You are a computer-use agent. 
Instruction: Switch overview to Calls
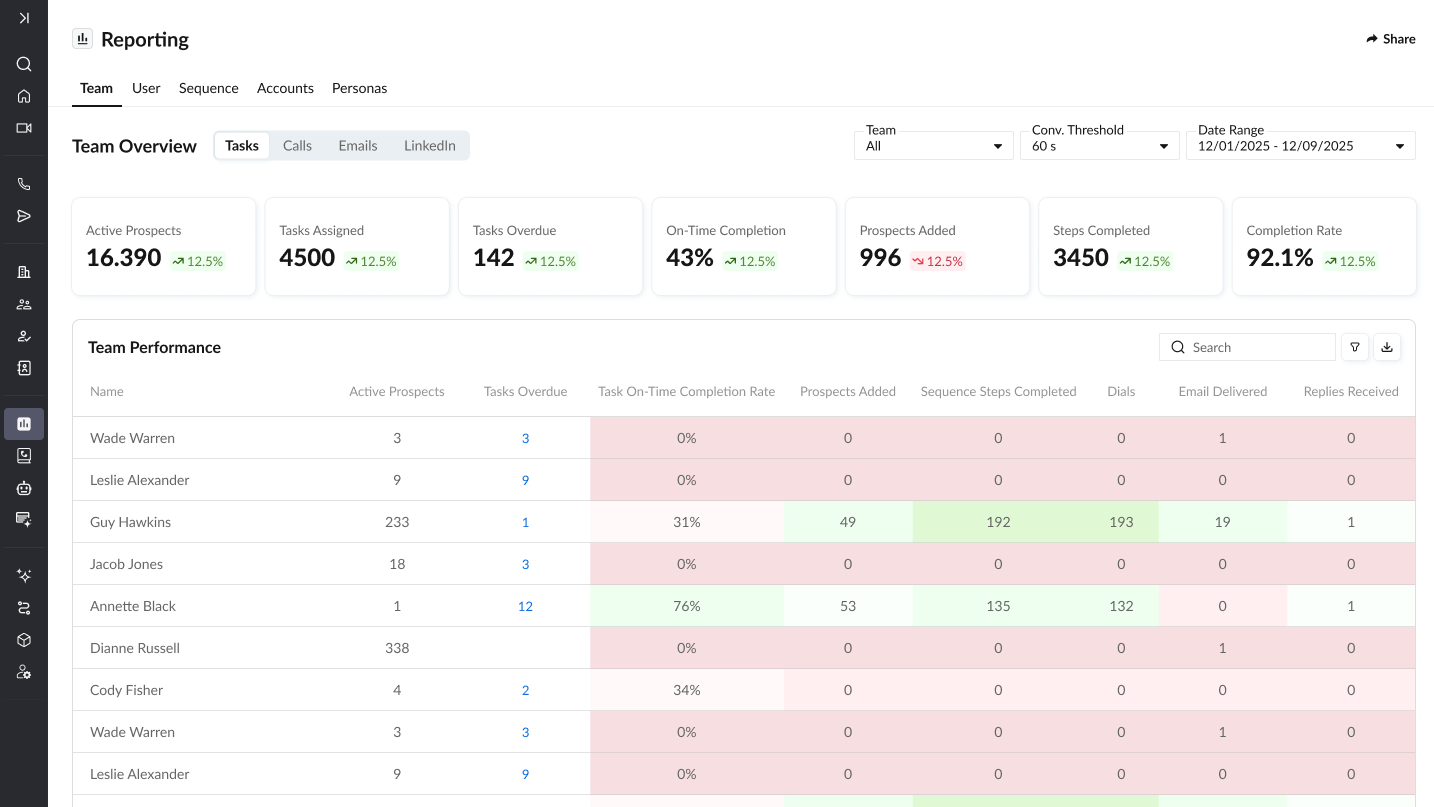(297, 146)
